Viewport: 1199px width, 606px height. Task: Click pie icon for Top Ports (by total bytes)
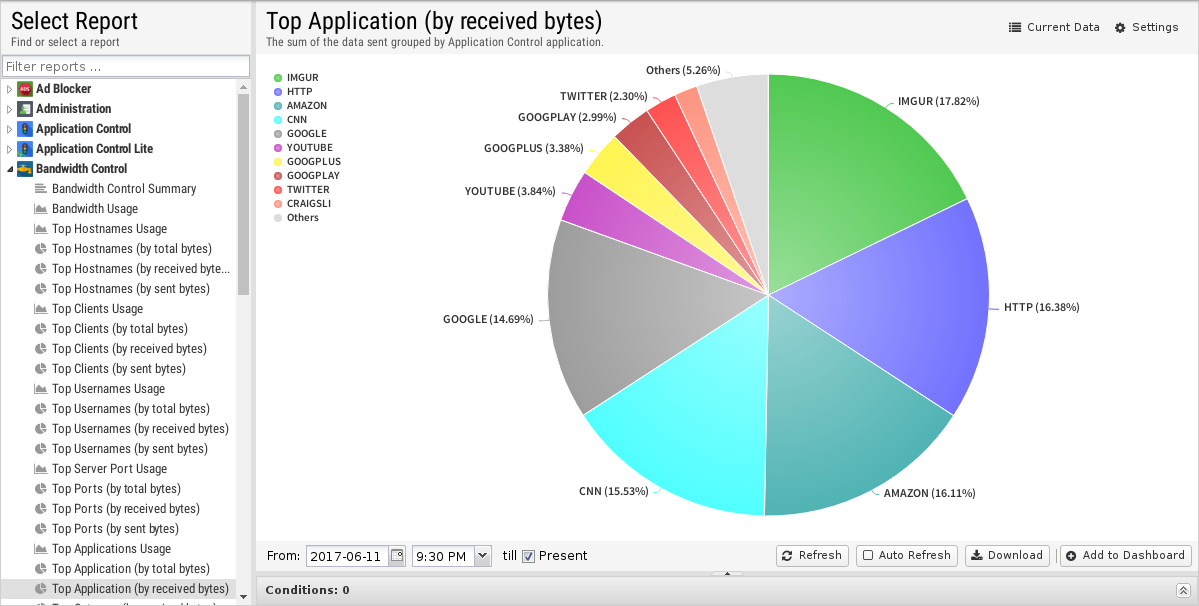coord(41,488)
